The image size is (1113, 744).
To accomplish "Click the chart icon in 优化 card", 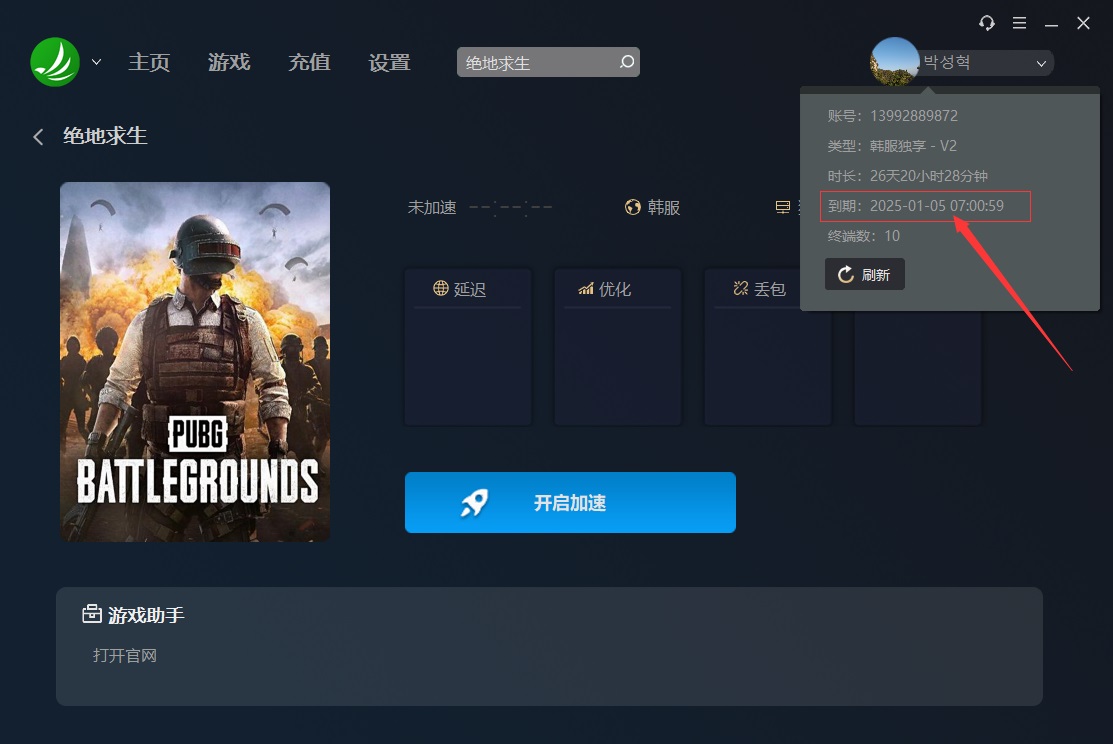I will [x=586, y=288].
